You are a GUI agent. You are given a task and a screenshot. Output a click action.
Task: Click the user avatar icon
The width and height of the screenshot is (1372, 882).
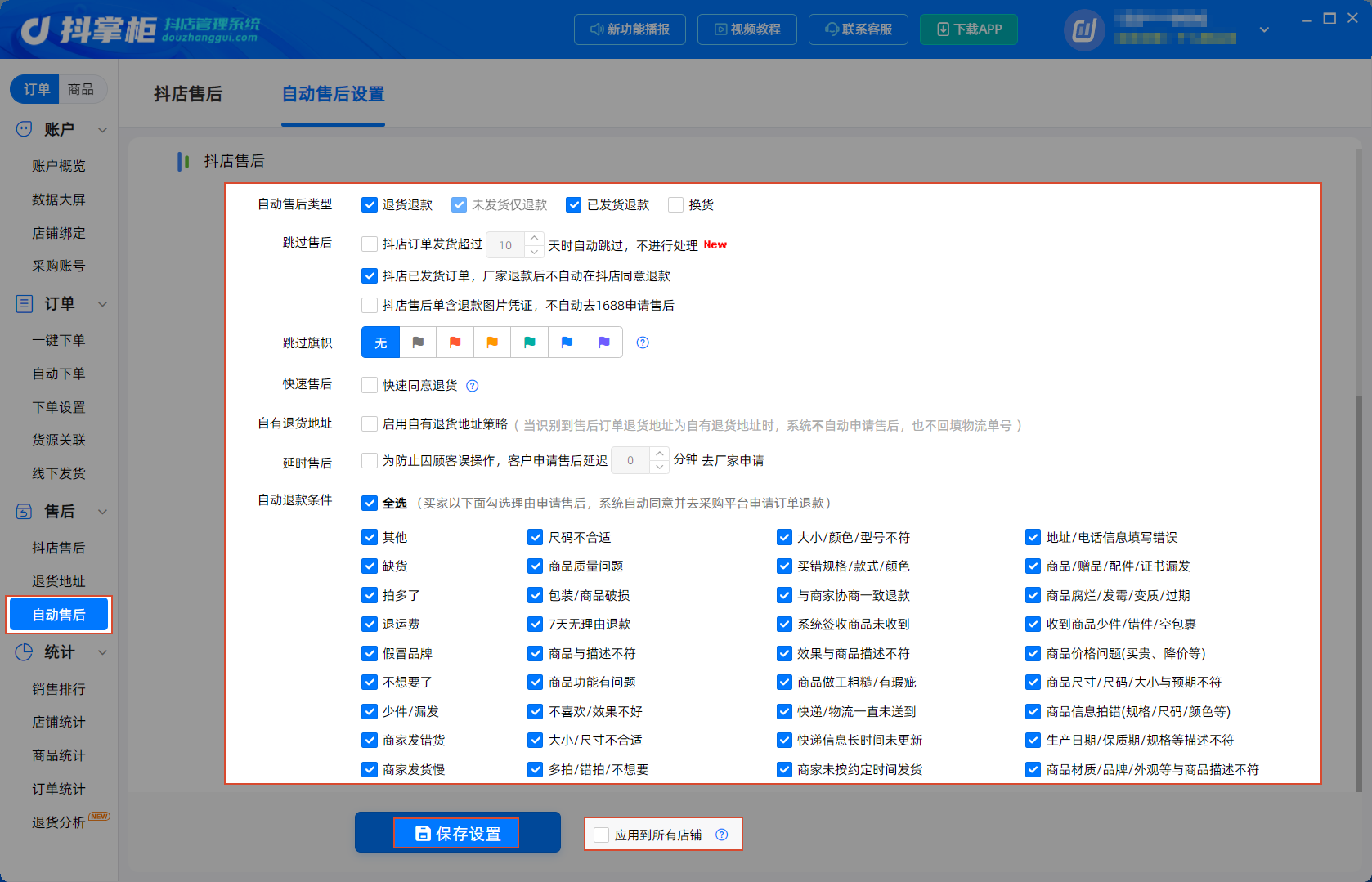click(x=1084, y=30)
